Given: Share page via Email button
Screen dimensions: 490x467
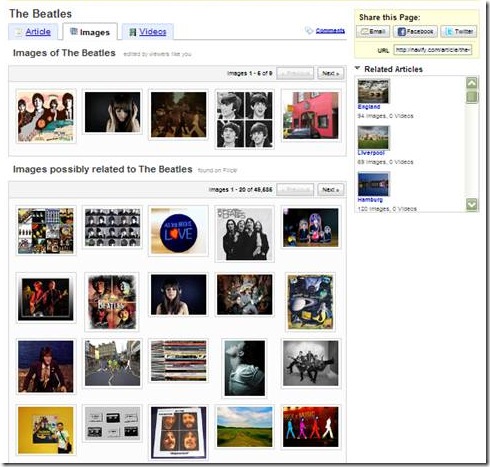Looking at the screenshot, I should tap(373, 32).
